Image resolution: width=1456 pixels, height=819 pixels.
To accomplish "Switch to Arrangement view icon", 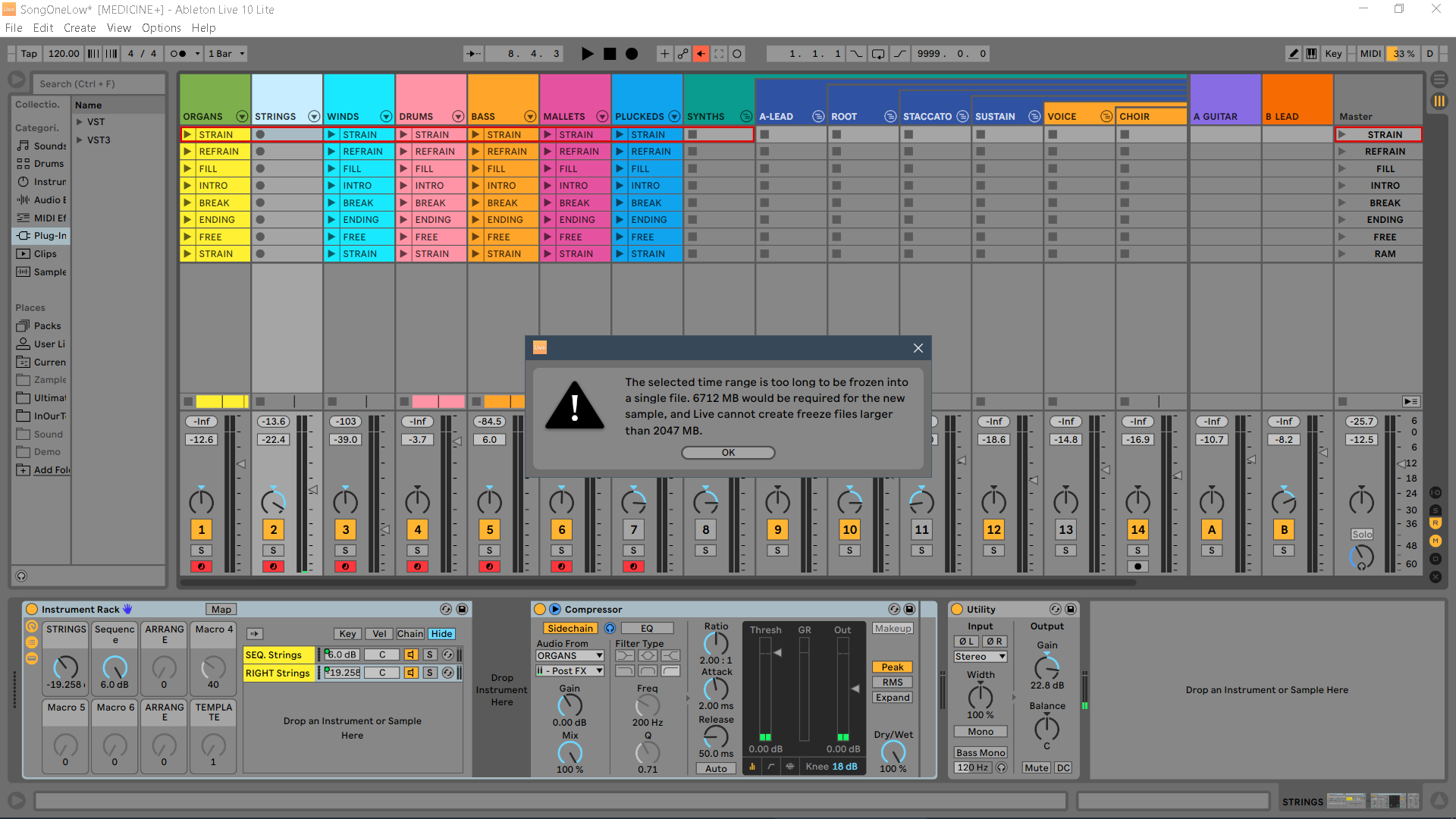I will click(x=1439, y=79).
